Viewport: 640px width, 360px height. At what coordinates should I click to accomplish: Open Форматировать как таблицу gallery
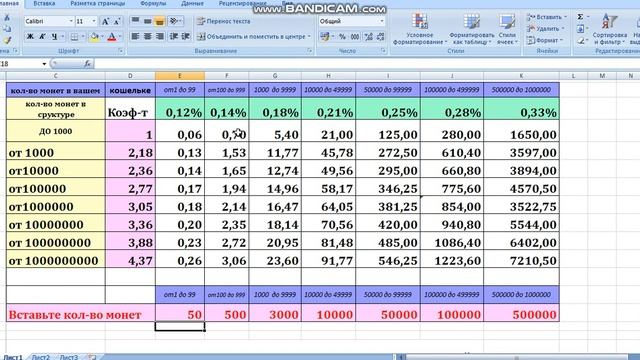[x=471, y=29]
